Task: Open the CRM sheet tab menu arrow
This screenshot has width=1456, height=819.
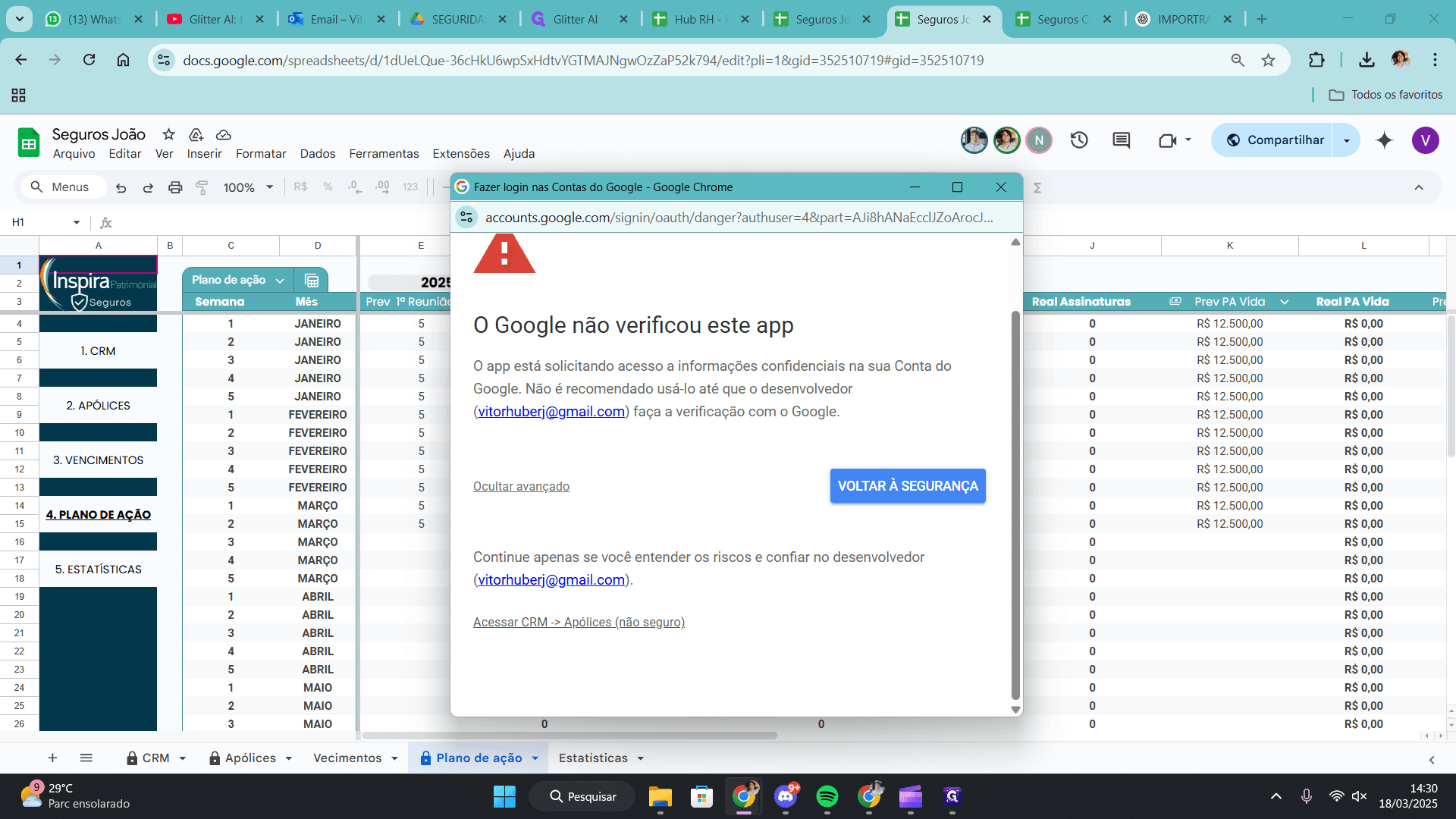Action: pos(183,758)
